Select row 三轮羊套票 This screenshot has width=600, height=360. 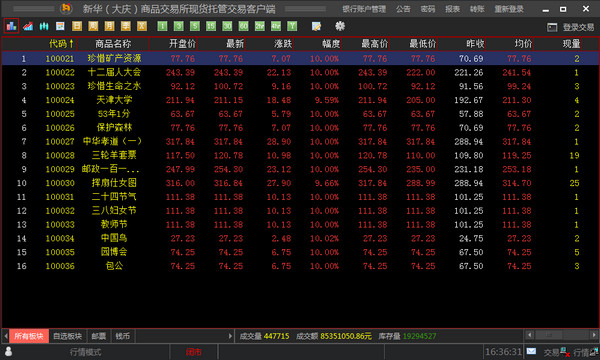(x=300, y=155)
